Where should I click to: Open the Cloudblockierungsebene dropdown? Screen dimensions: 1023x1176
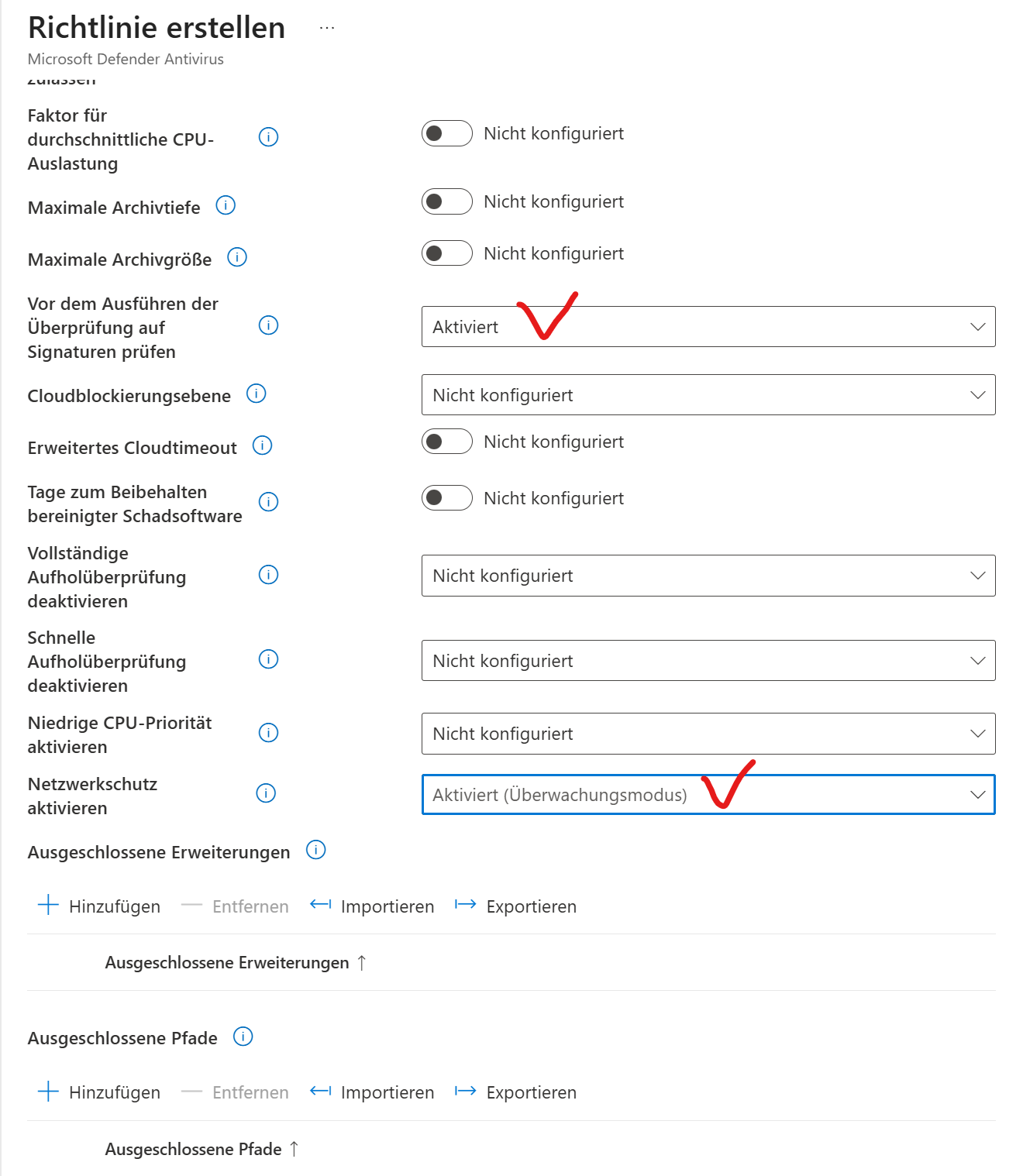coord(708,395)
